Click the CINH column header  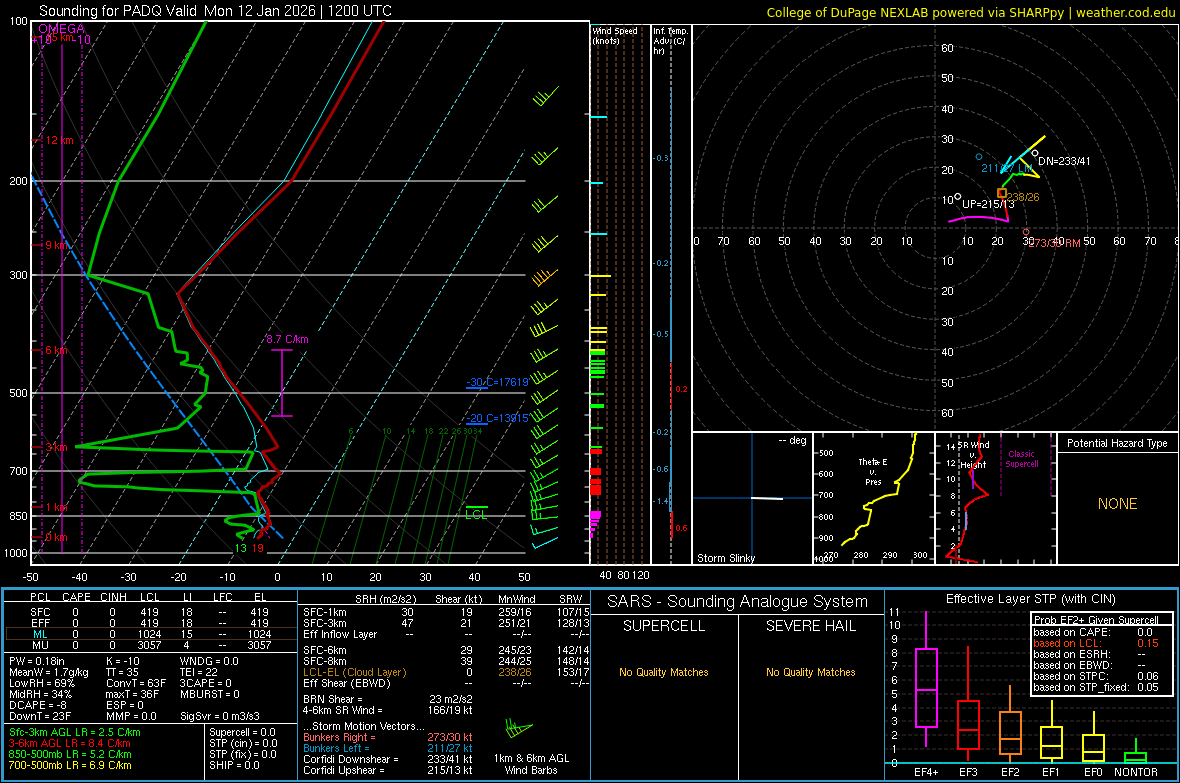click(114, 597)
